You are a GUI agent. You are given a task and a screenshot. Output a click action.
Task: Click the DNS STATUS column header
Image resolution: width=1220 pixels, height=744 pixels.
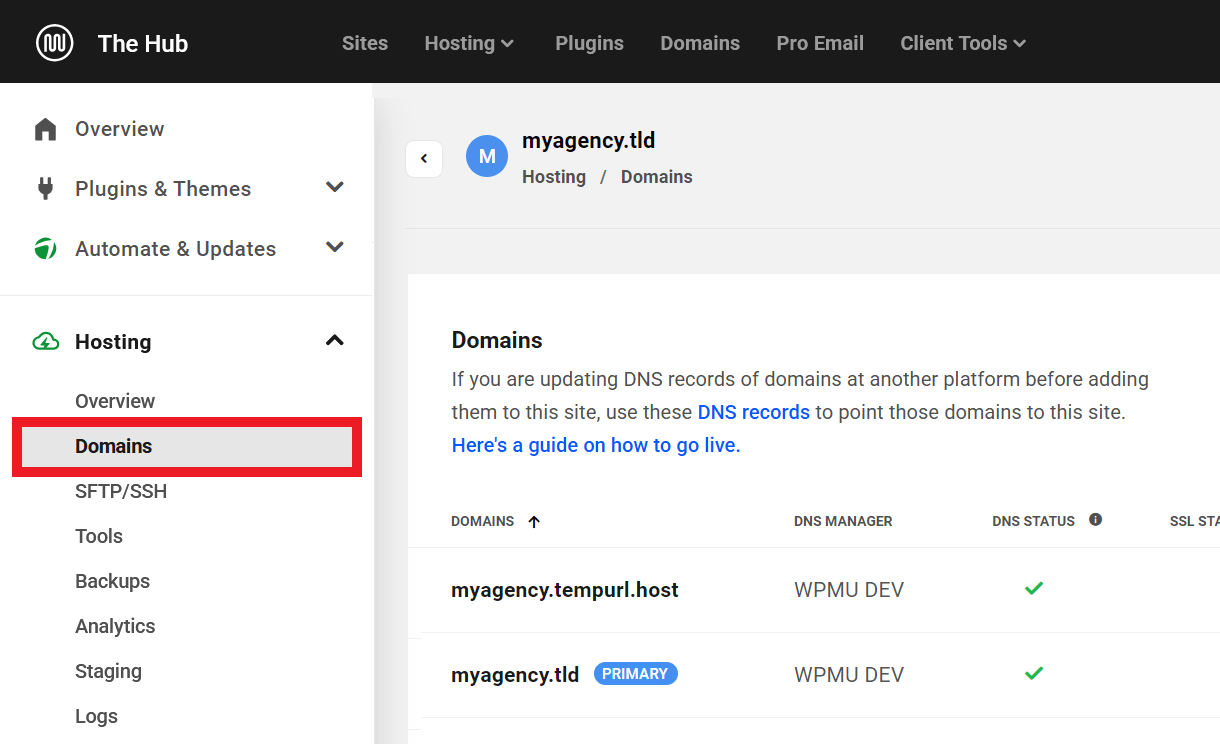[x=1033, y=521]
